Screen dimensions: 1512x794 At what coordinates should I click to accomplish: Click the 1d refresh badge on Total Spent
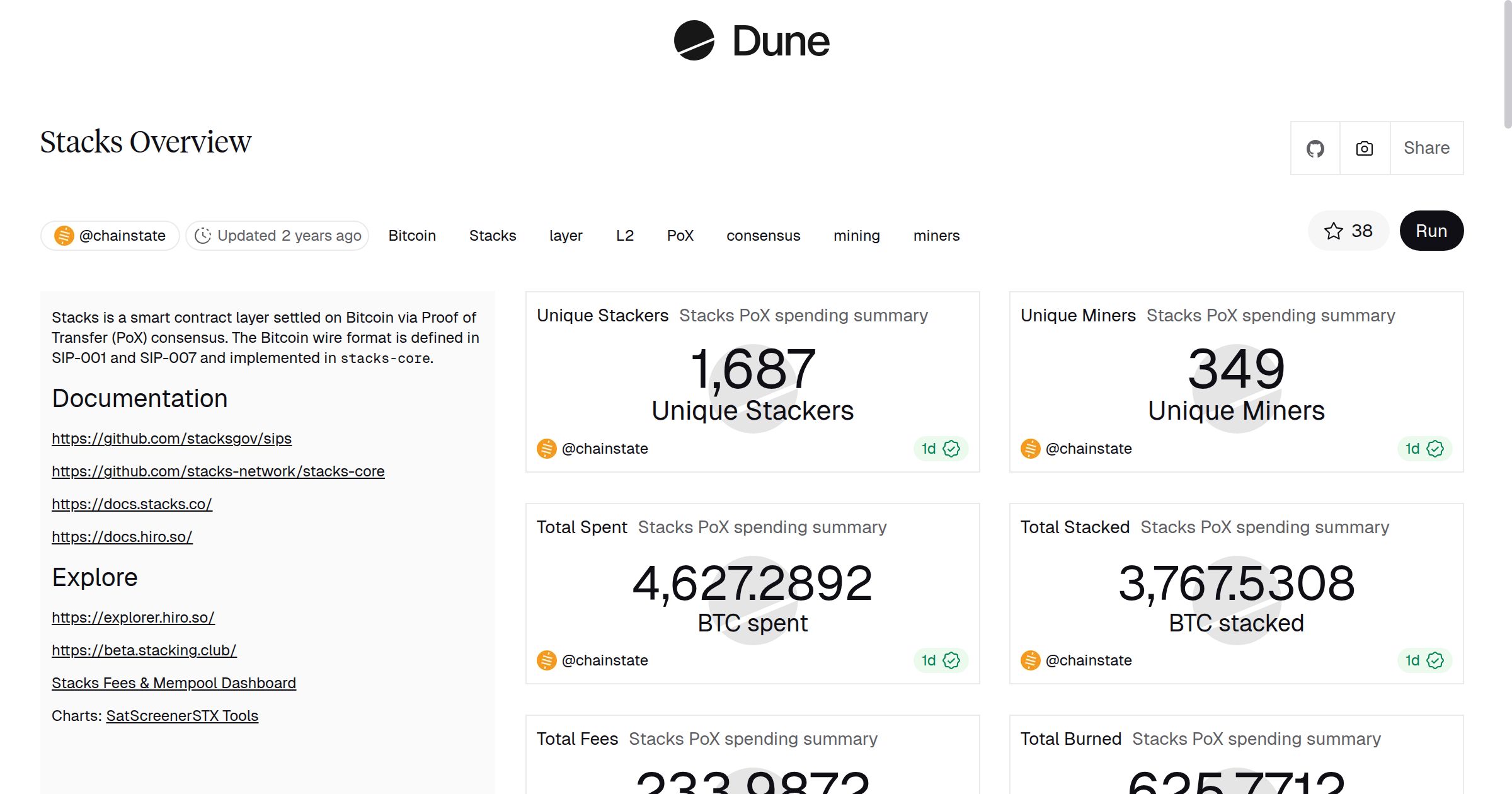[x=940, y=660]
